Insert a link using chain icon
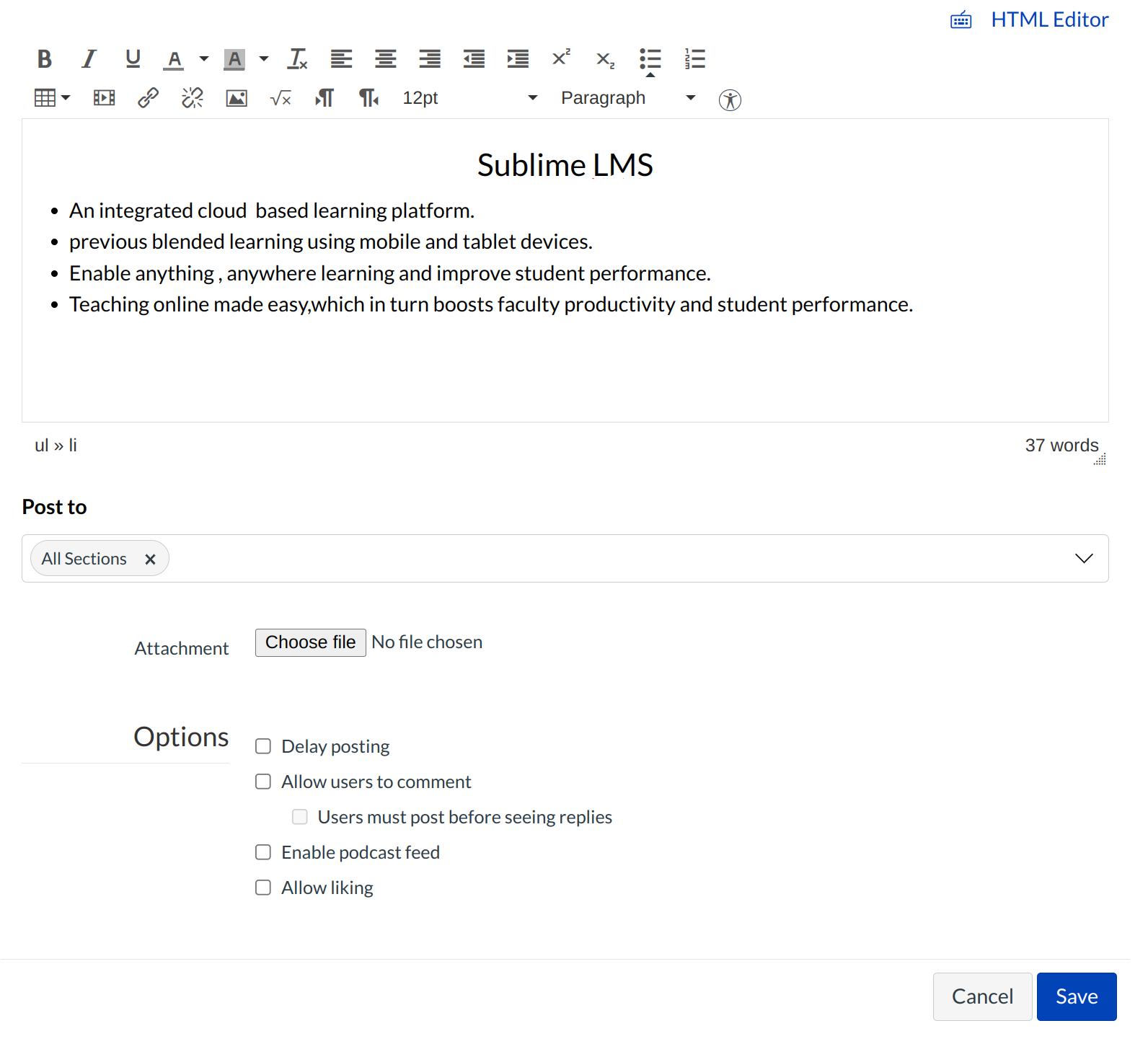Viewport: 1148px width, 1044px height. pos(148,98)
